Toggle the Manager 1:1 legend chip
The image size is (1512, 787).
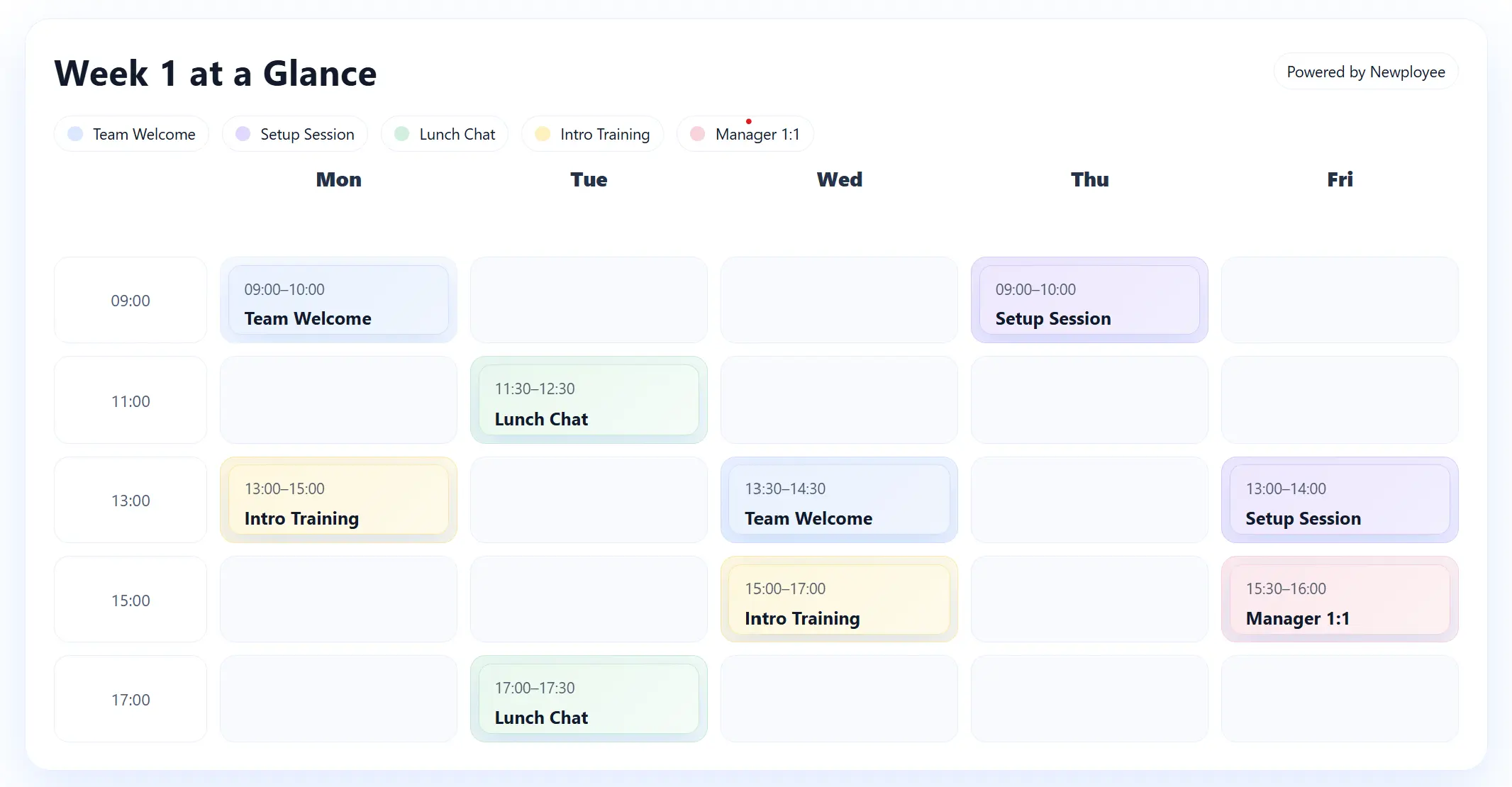(757, 134)
